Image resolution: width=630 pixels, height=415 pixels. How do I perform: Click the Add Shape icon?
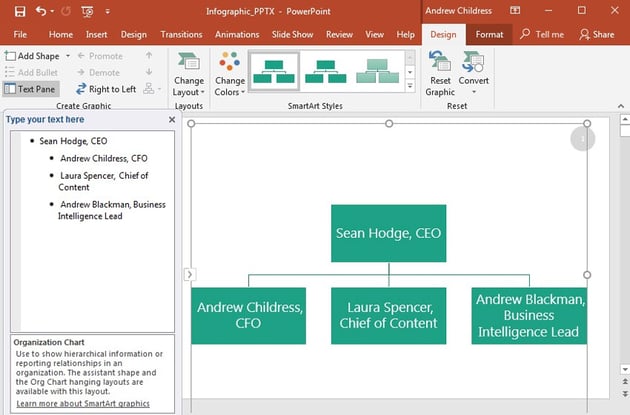[x=11, y=57]
